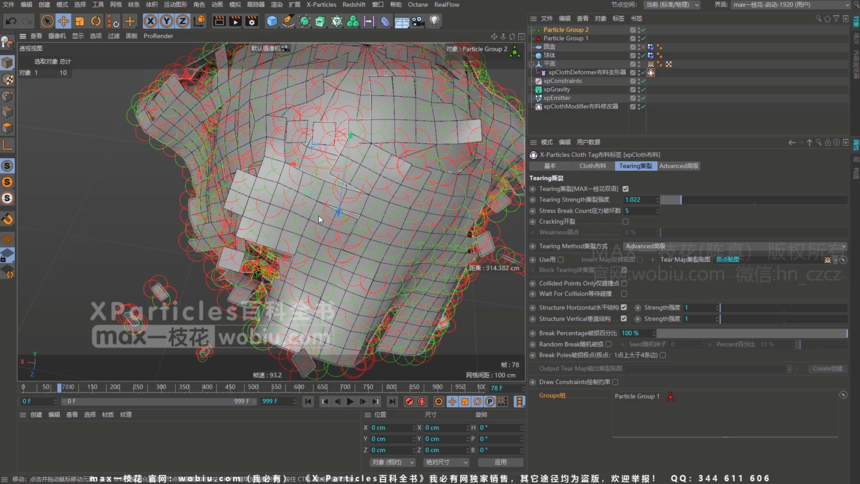Toggle the Tearing enable checkbox
Screen dimensions: 860x484
(625, 189)
